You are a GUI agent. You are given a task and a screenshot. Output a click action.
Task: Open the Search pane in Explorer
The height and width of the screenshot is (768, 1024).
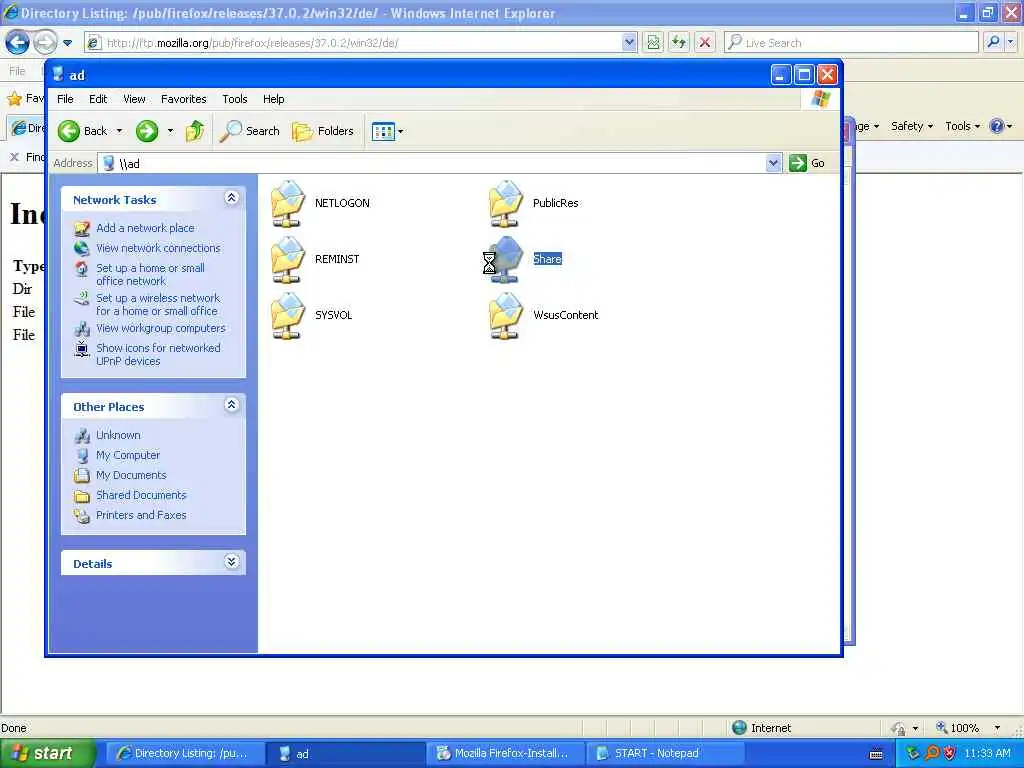click(249, 131)
